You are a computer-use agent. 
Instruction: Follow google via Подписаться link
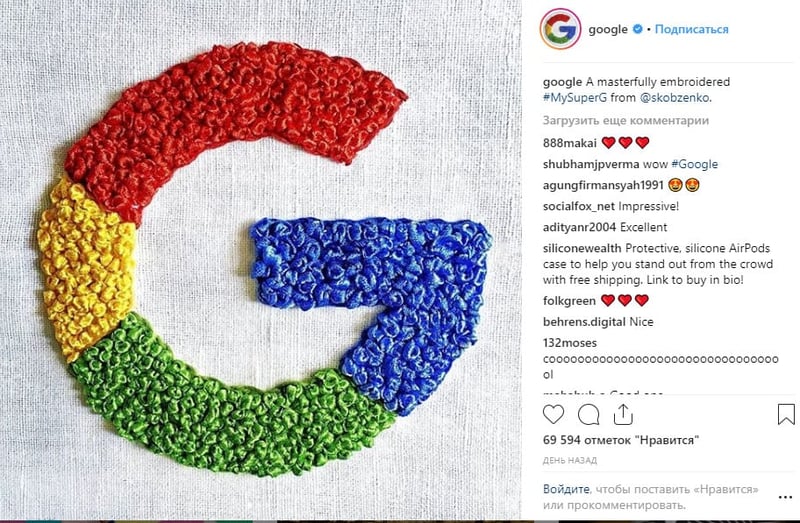click(x=691, y=29)
